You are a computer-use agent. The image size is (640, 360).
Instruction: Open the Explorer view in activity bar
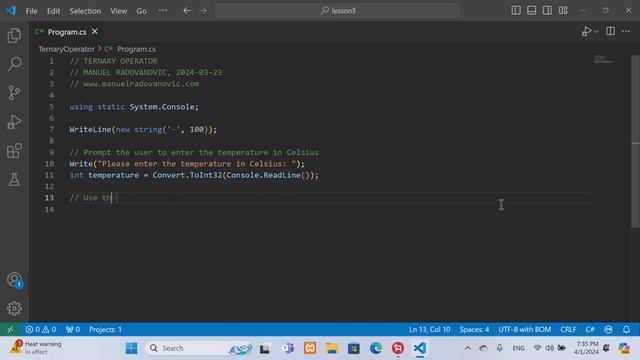click(x=14, y=36)
